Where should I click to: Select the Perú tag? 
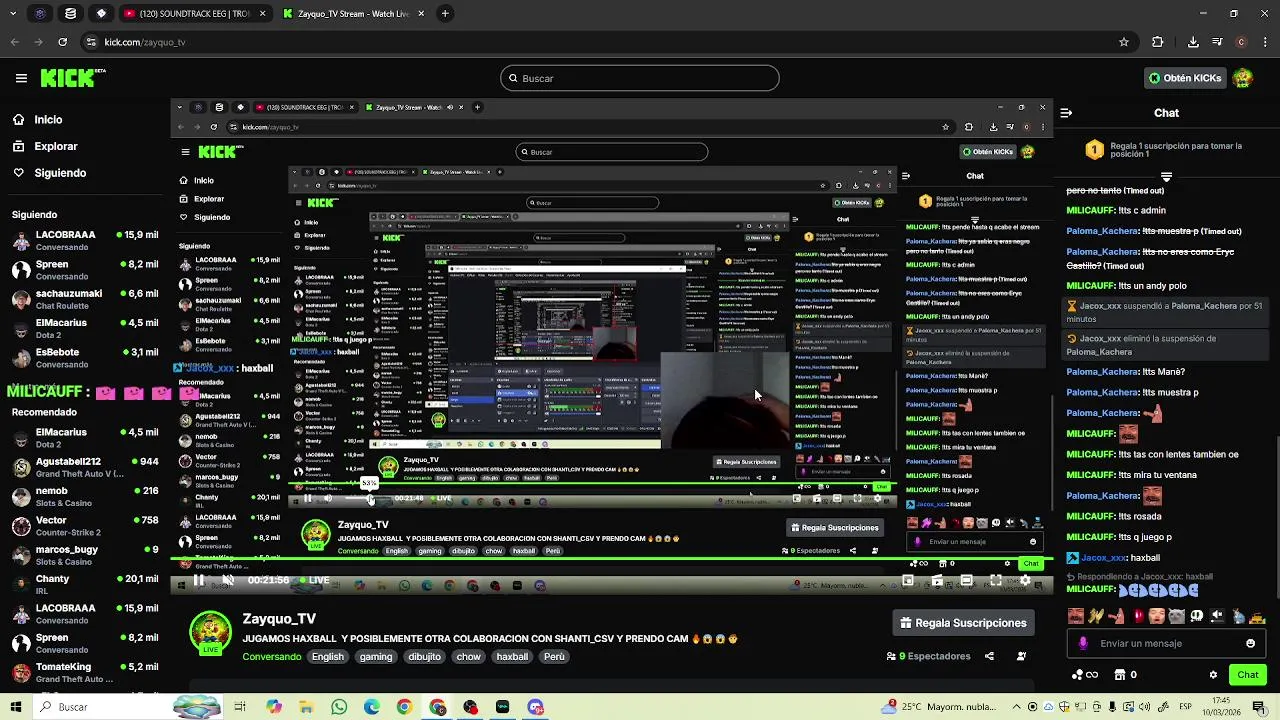click(x=554, y=657)
